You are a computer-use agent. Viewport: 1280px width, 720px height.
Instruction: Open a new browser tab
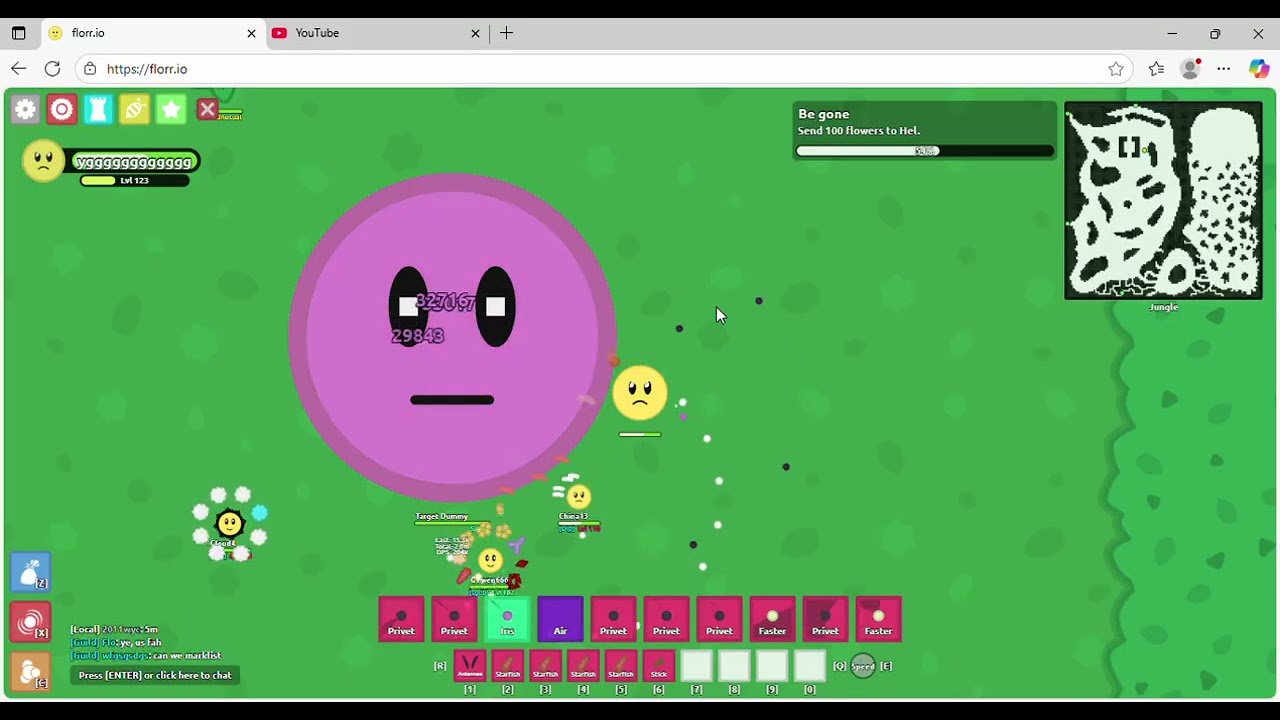click(x=507, y=33)
